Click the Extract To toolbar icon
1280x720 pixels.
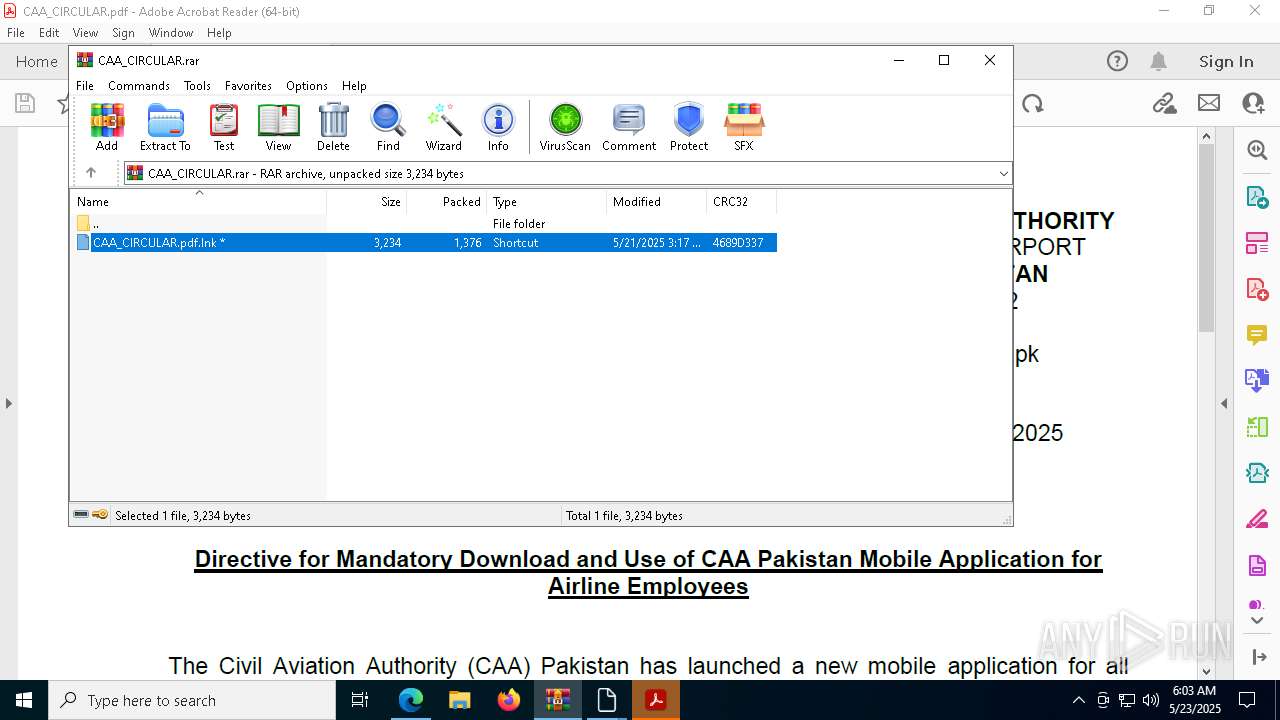tap(165, 127)
